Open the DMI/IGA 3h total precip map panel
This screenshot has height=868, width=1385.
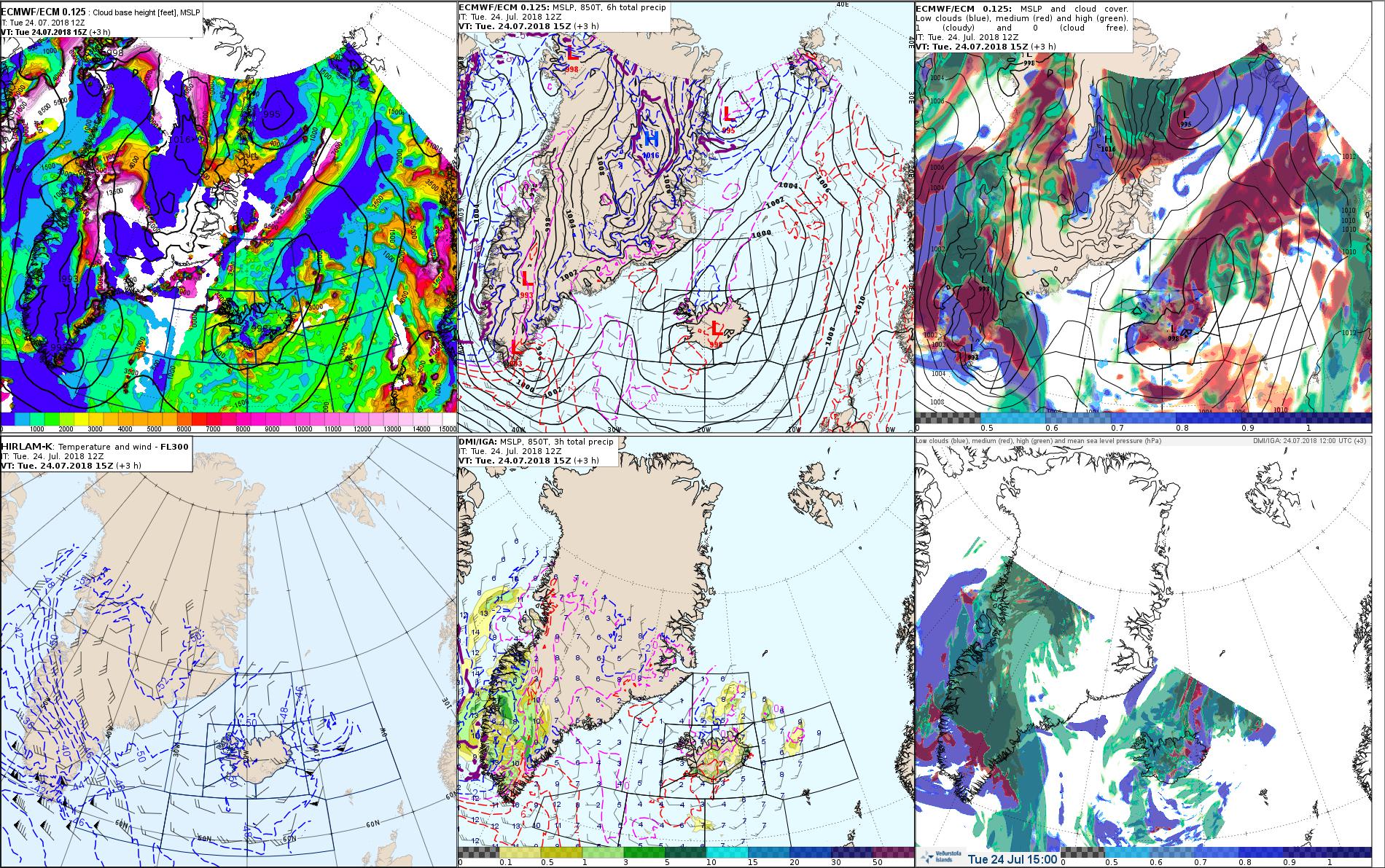pos(686,652)
